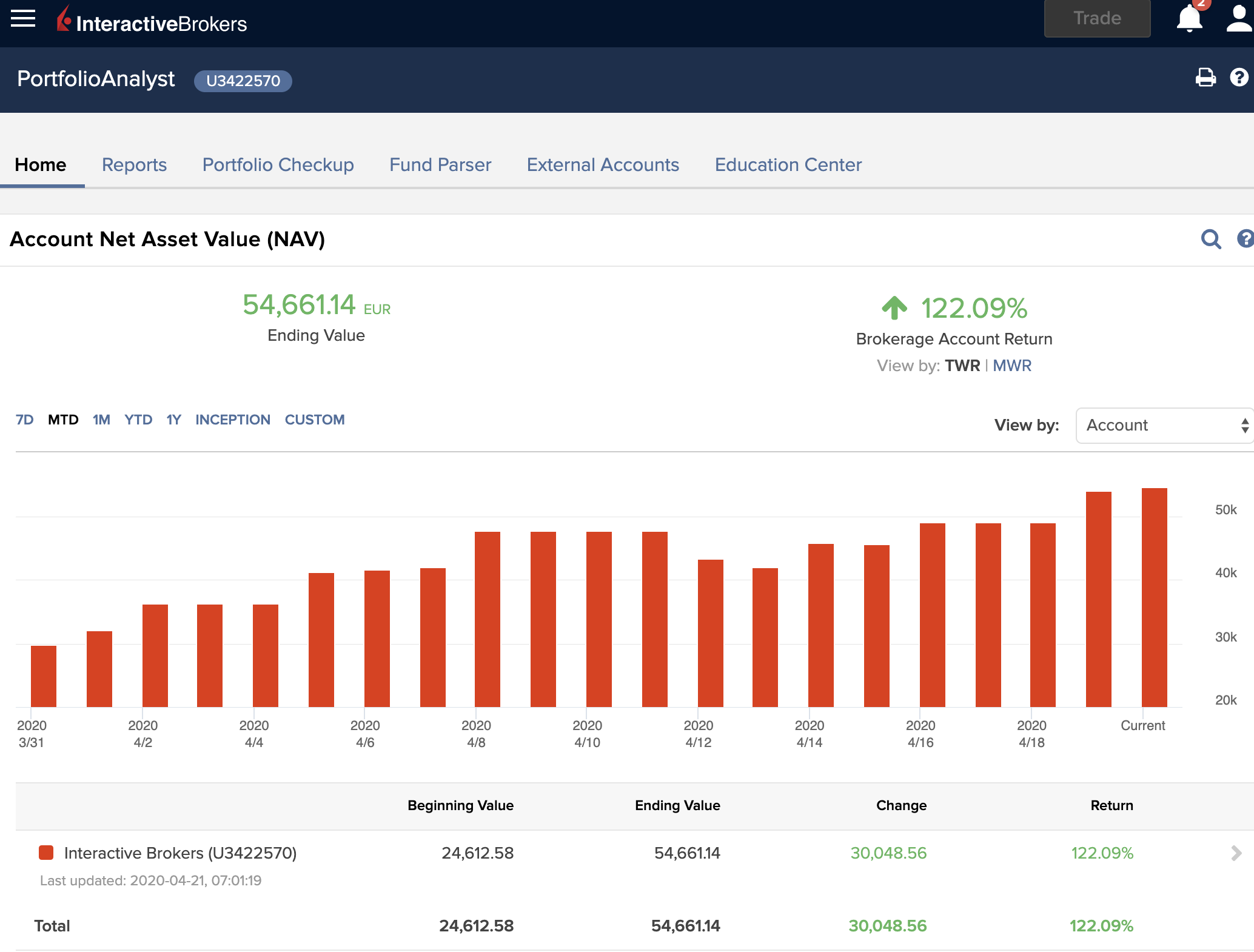The image size is (1254, 952).
Task: Open the hamburger navigation menu
Action: pyautogui.click(x=23, y=18)
